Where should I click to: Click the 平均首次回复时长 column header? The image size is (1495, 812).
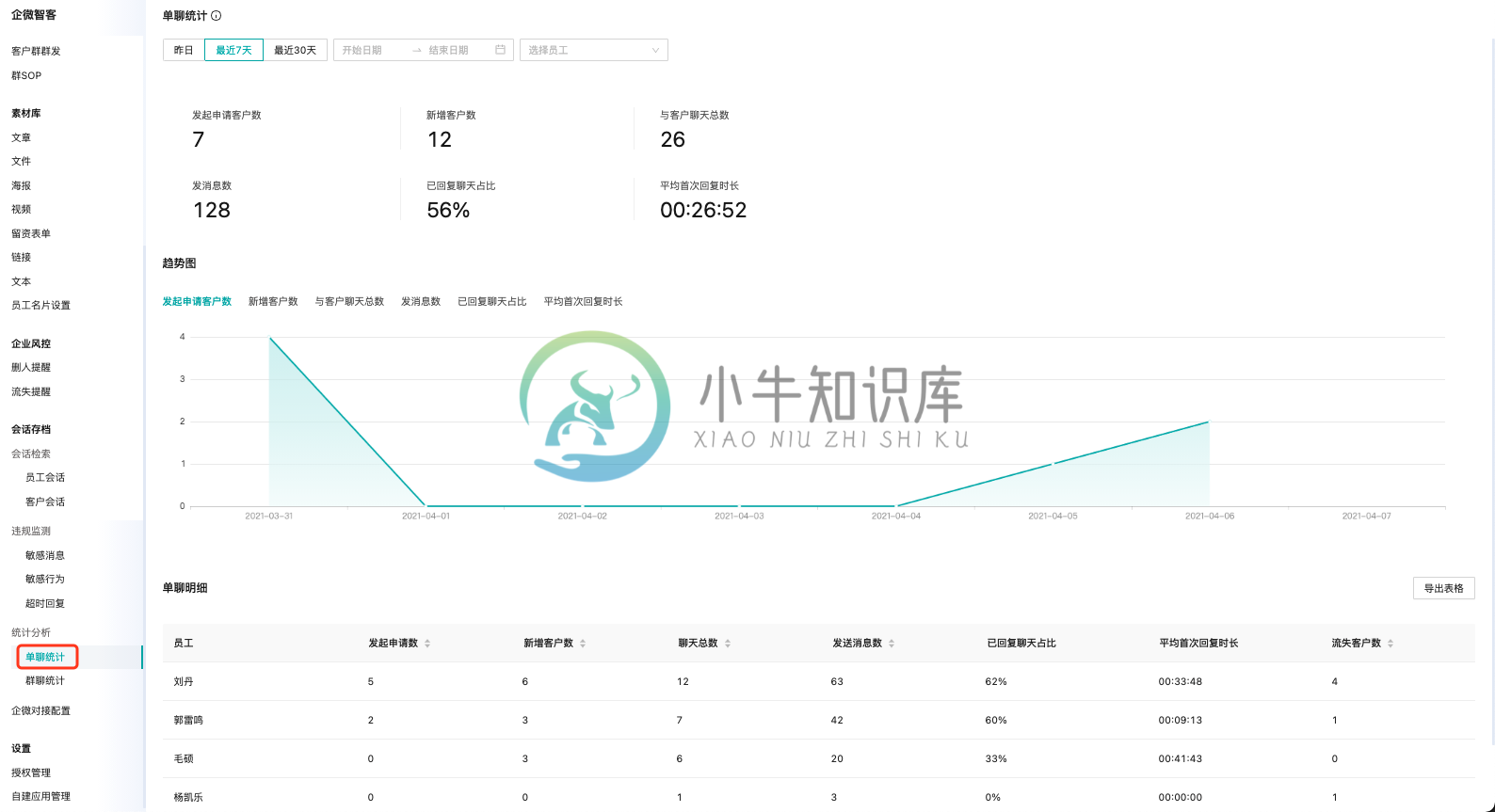(x=1198, y=644)
